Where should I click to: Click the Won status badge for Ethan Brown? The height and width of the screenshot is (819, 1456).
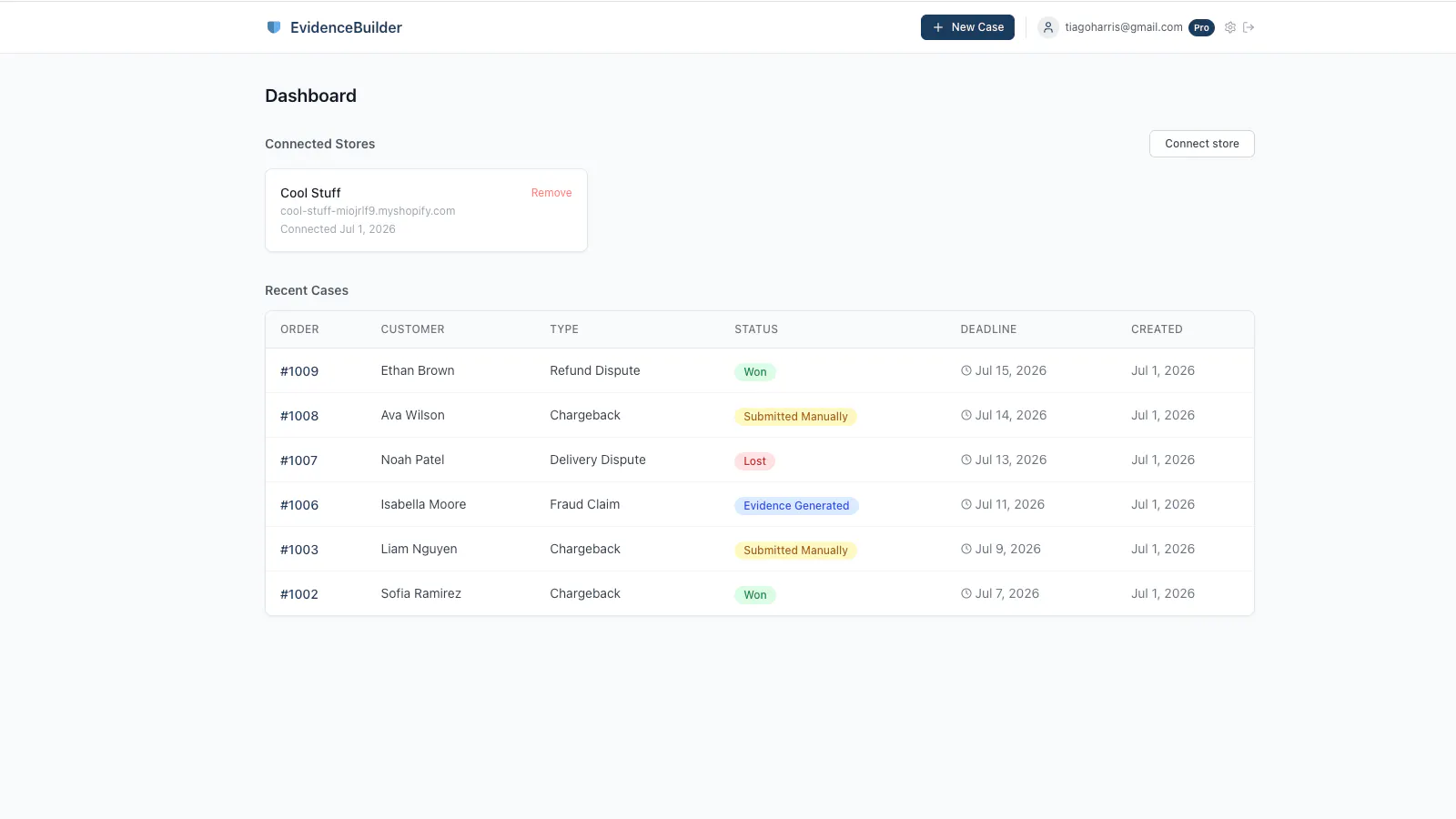pyautogui.click(x=755, y=371)
